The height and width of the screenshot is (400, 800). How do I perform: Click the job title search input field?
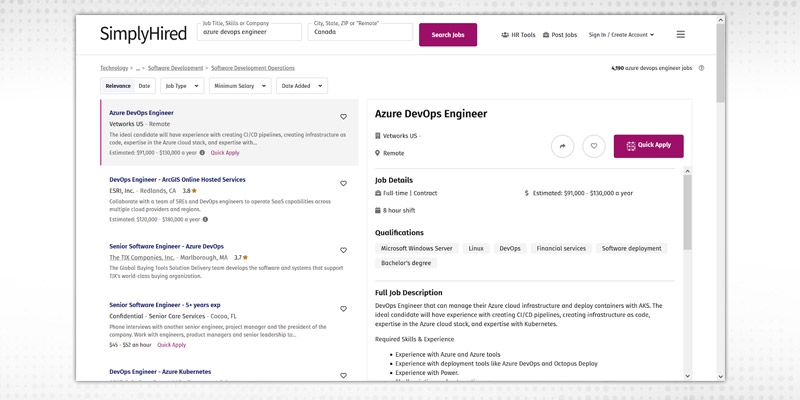coord(248,32)
